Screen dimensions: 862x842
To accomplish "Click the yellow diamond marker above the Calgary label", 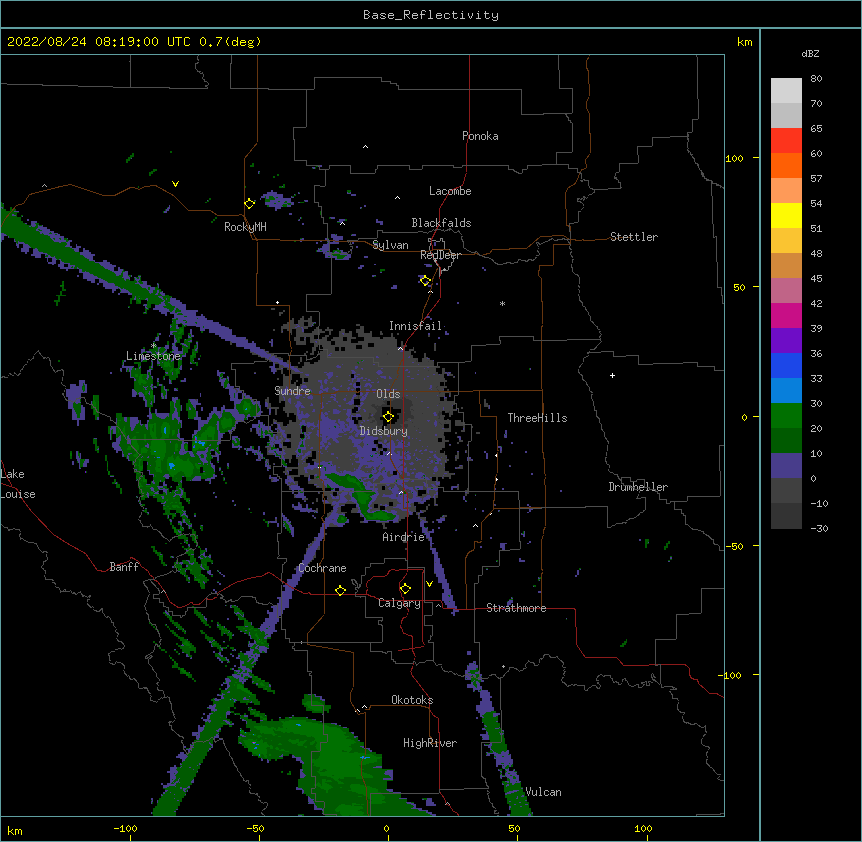I will (405, 589).
